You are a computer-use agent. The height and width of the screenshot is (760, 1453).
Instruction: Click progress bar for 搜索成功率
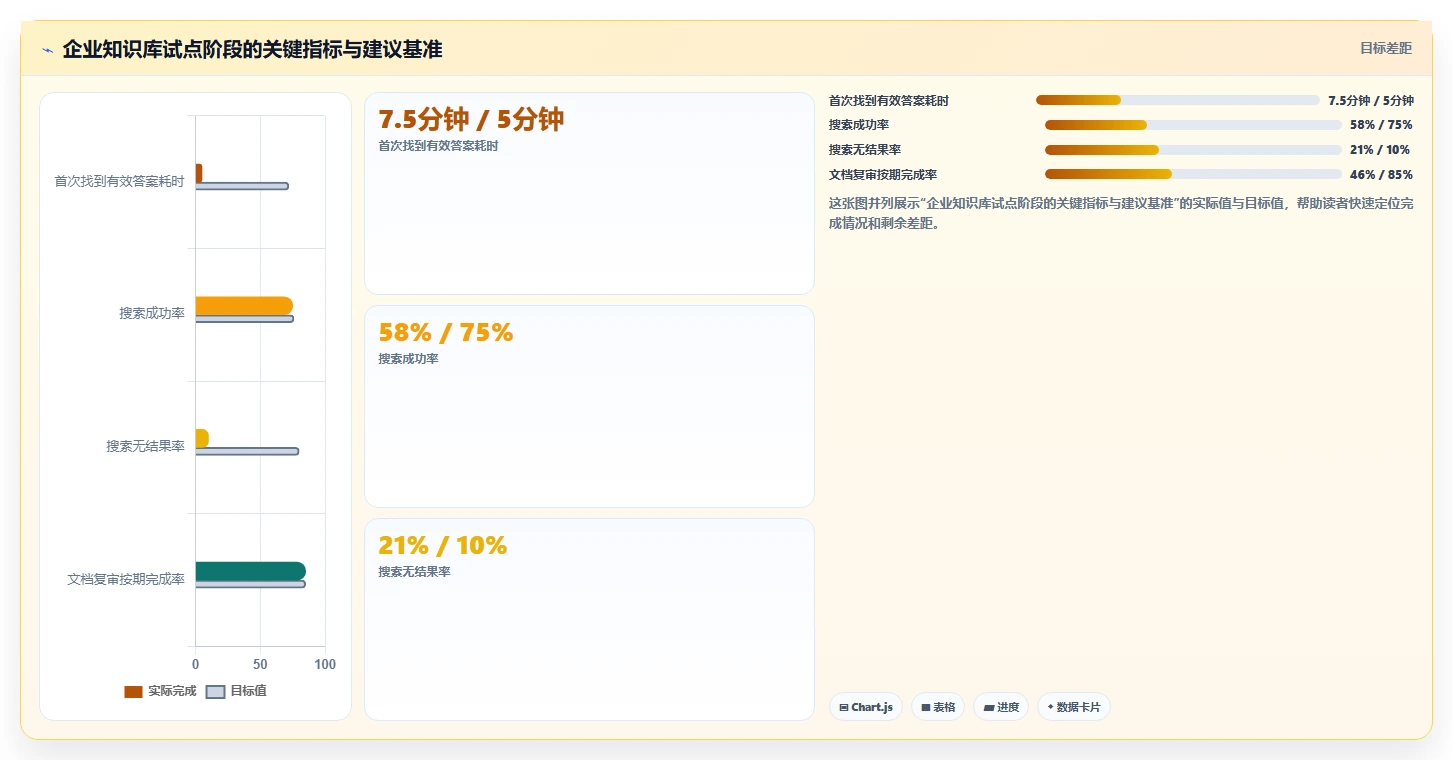[1193, 125]
